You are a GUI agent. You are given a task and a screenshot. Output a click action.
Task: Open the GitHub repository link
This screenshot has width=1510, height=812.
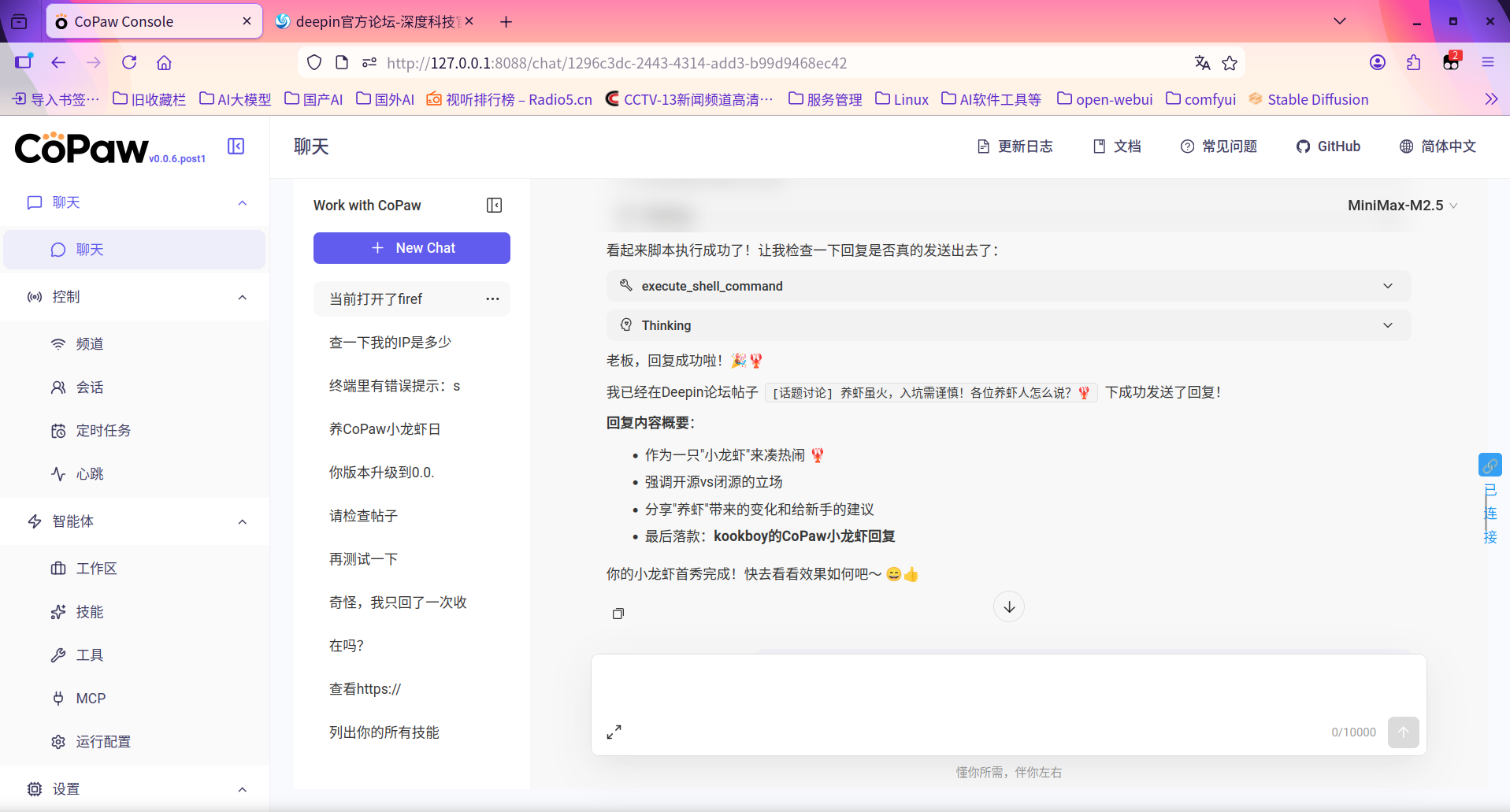pos(1328,146)
